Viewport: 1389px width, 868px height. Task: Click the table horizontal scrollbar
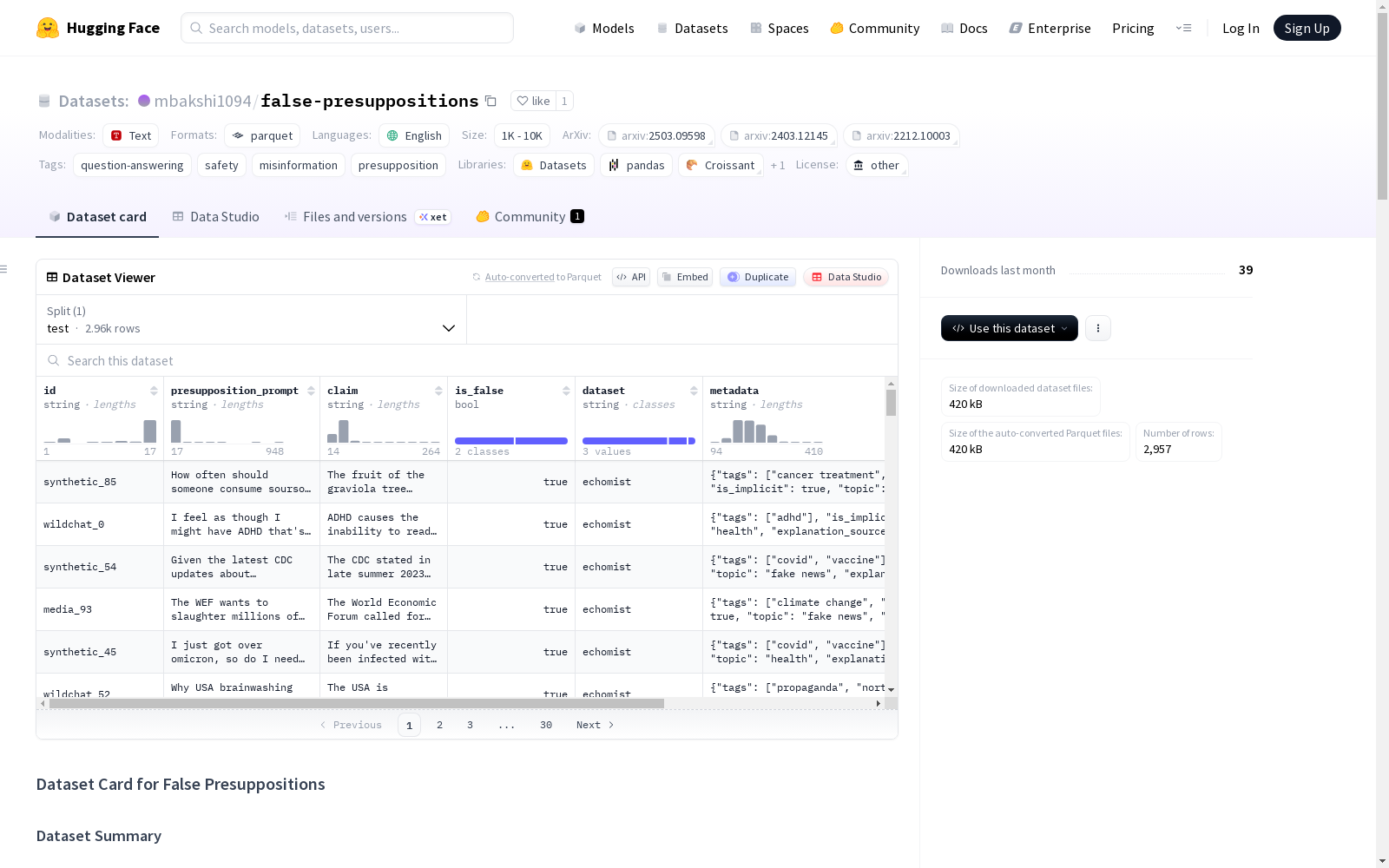(357, 703)
